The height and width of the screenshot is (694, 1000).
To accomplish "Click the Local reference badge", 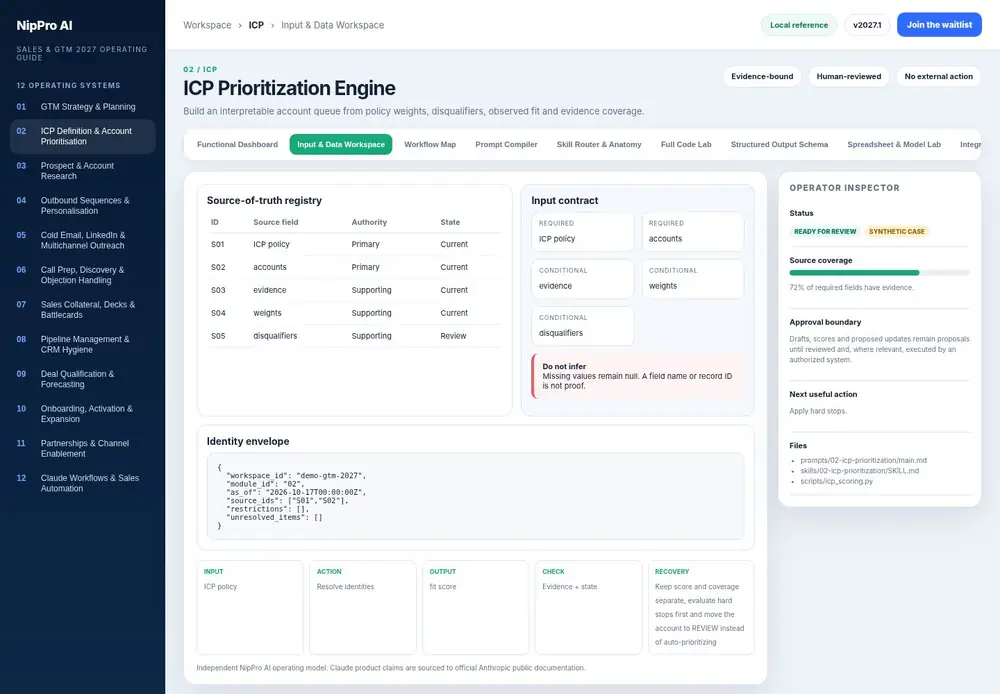I will [x=798, y=25].
